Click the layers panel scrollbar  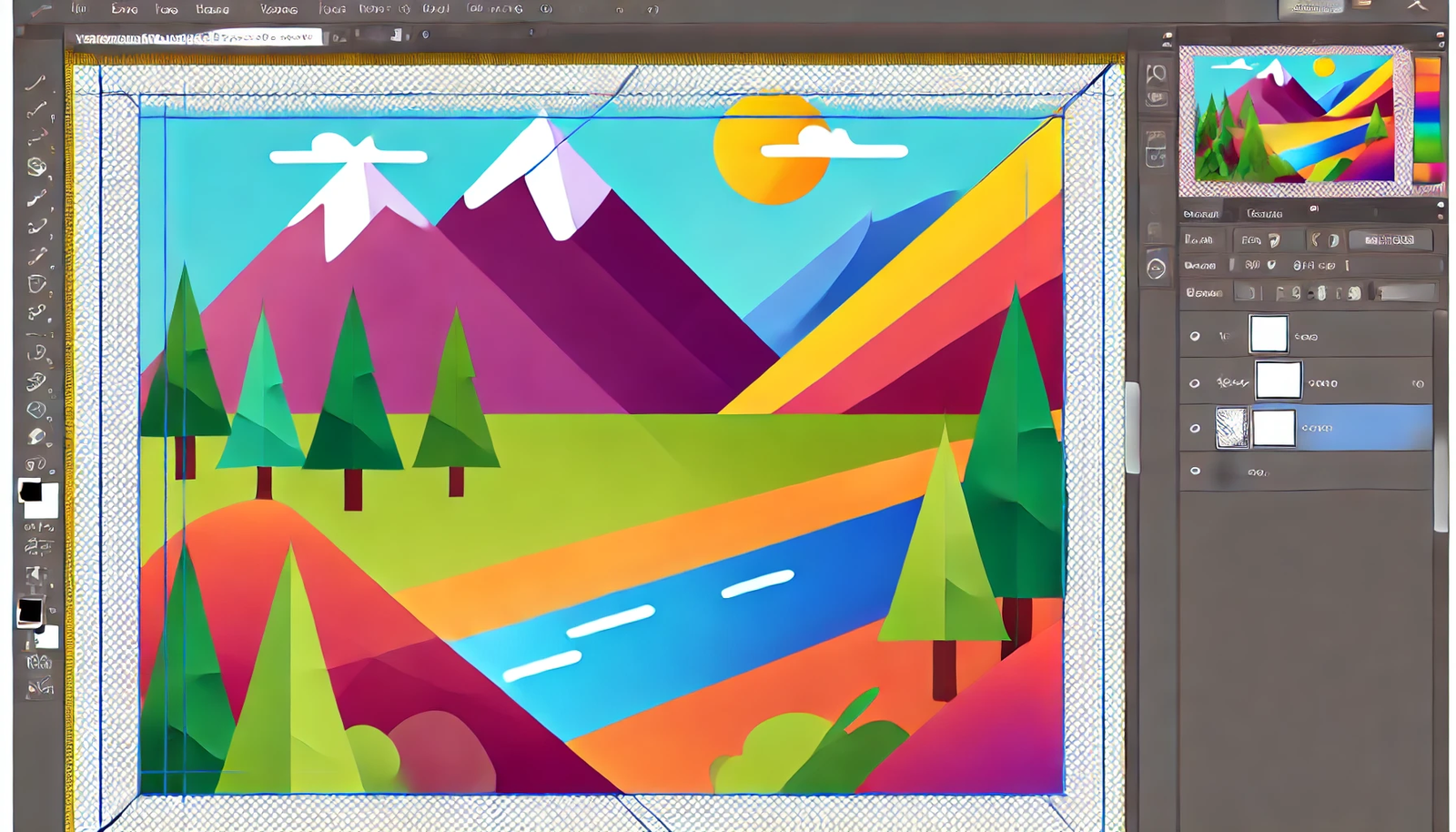click(1440, 421)
